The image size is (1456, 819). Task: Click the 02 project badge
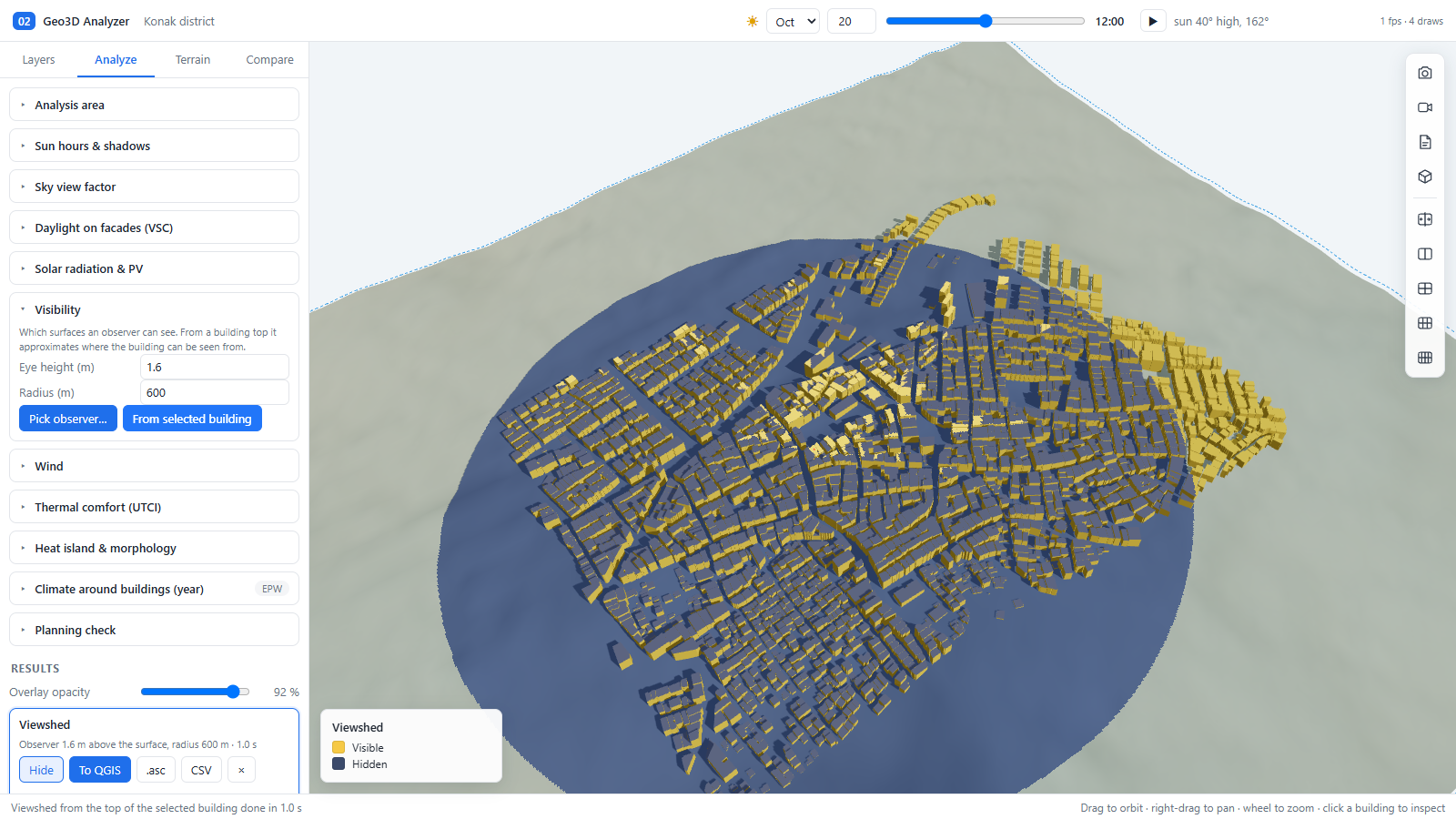click(x=24, y=21)
